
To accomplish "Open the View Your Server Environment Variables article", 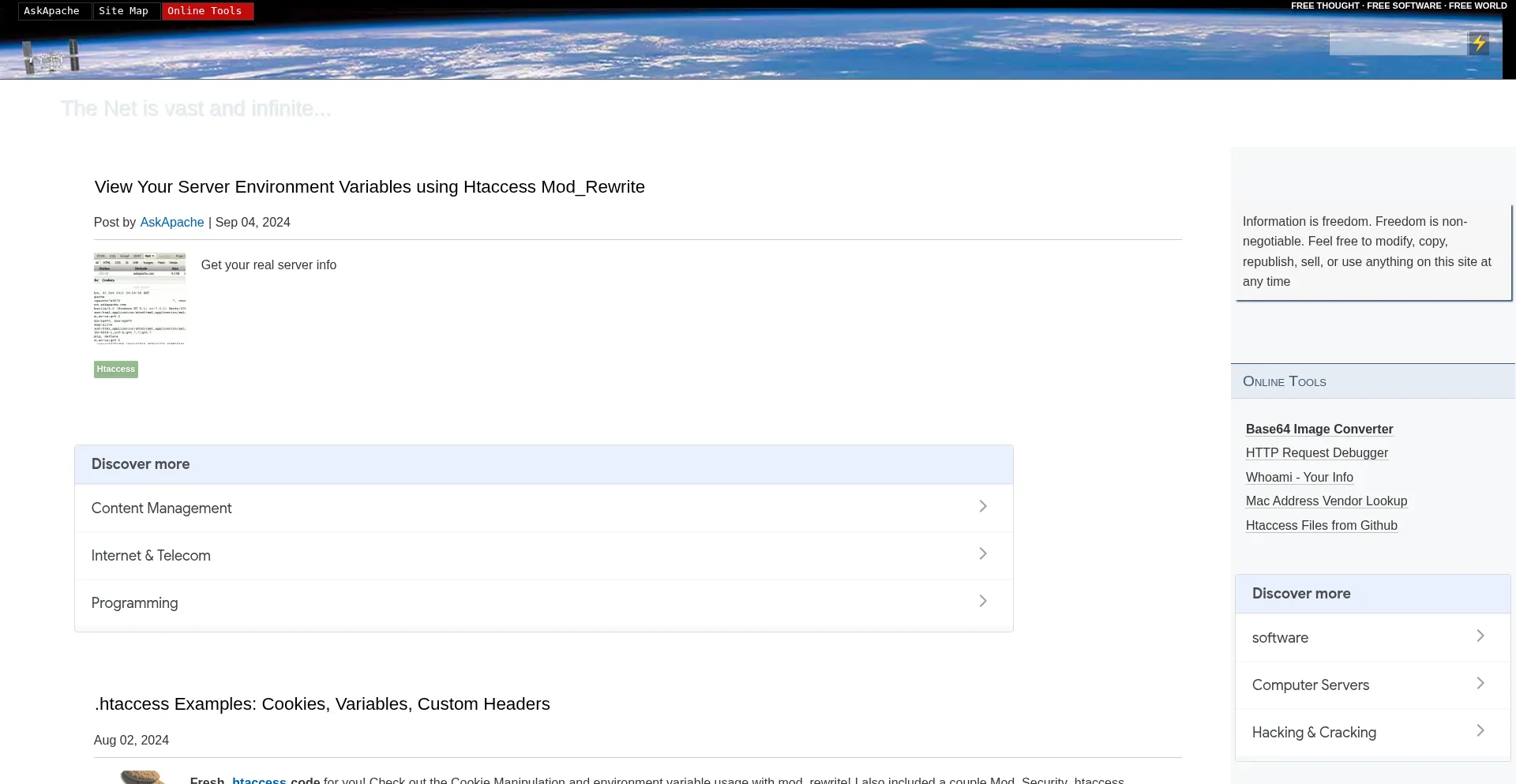I will pos(370,187).
